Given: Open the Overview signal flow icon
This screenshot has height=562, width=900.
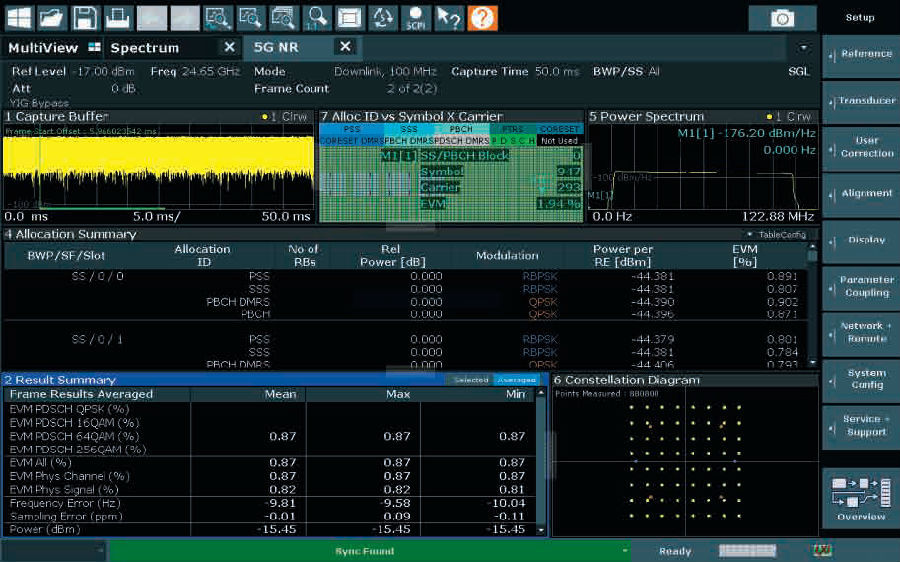Looking at the screenshot, I should [860, 497].
